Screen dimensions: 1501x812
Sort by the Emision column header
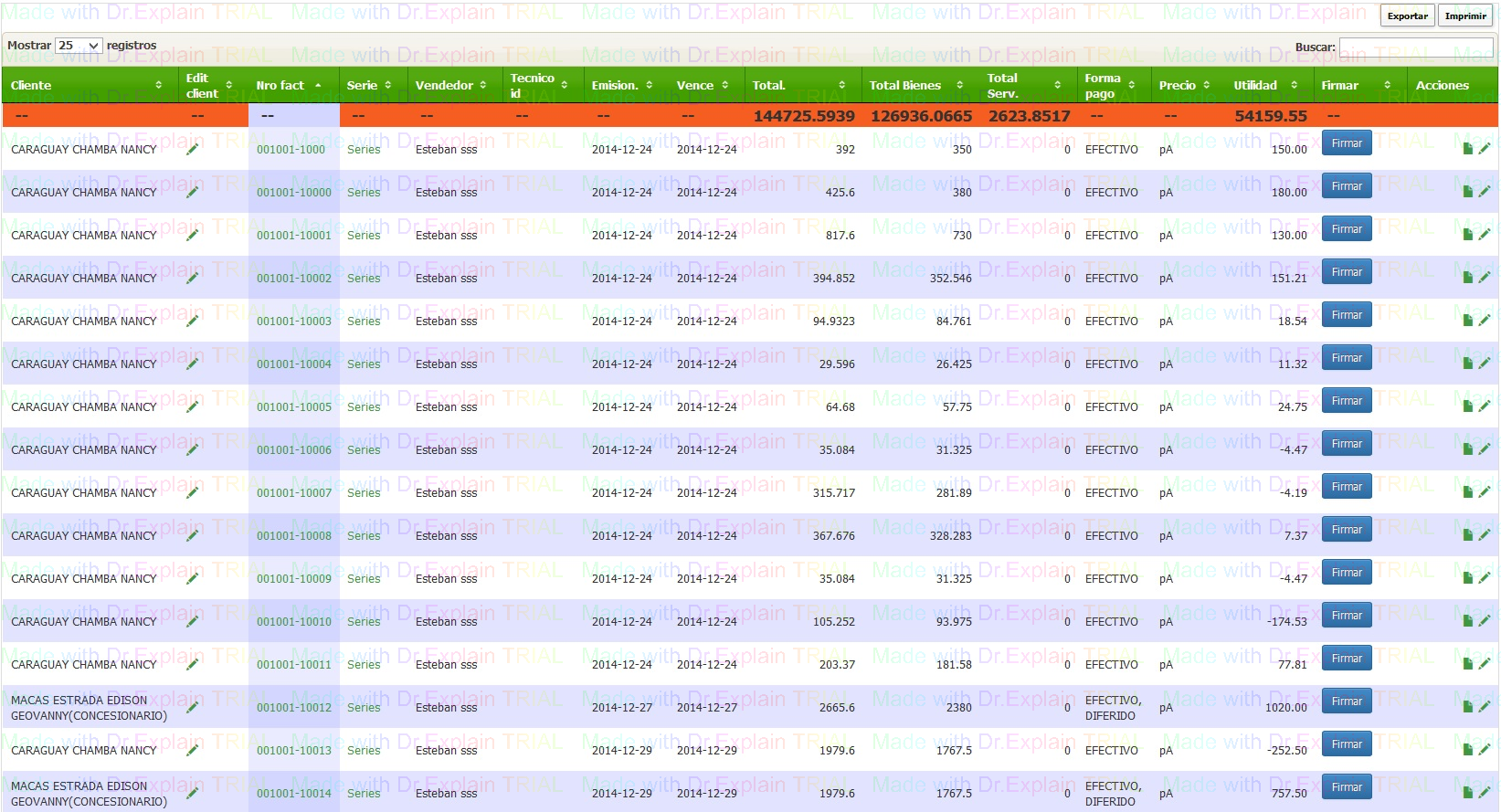coord(621,85)
